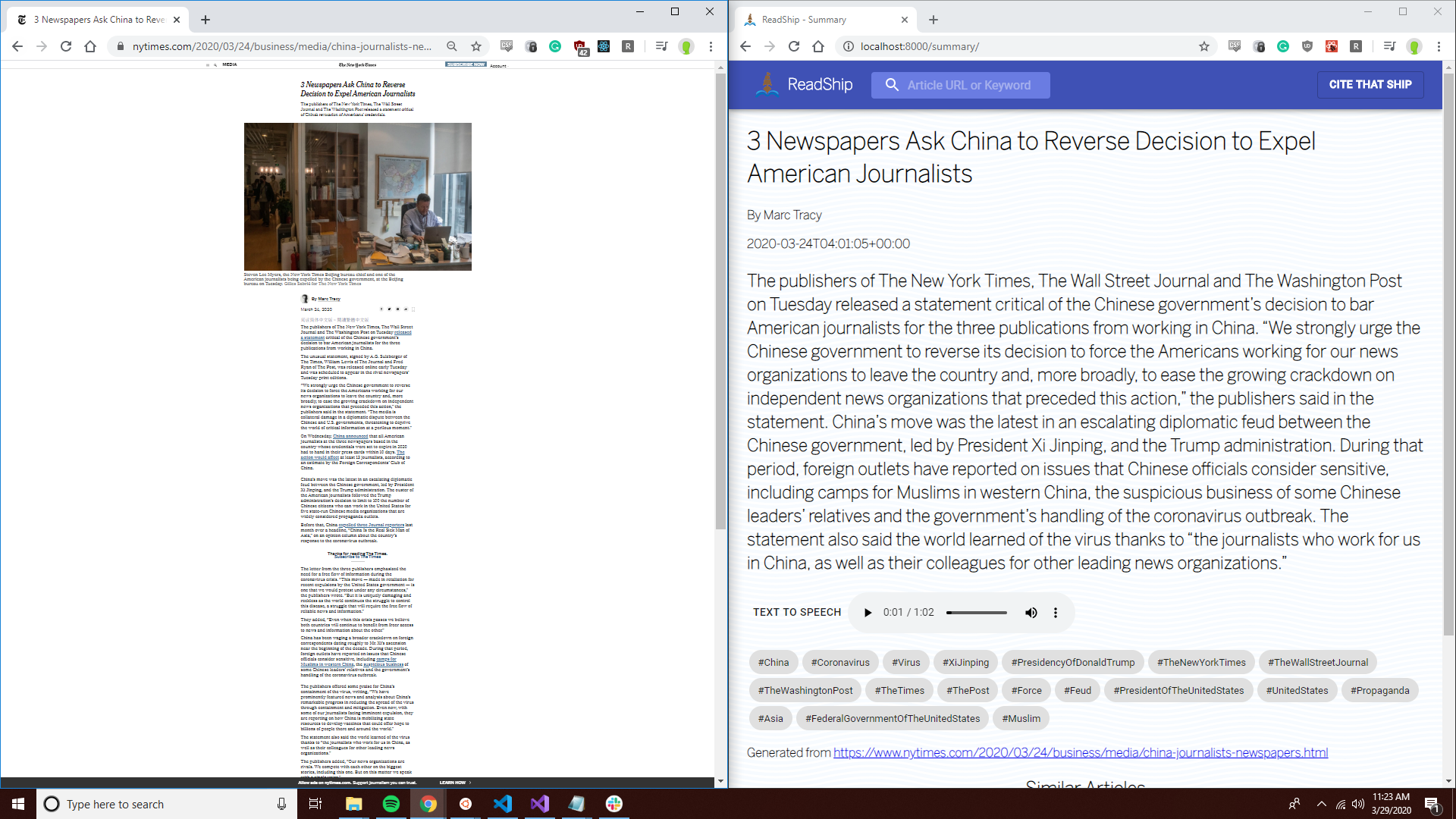Image resolution: width=1456 pixels, height=819 pixels.
Task: Reload the ReadShip summary page
Action: (794, 46)
